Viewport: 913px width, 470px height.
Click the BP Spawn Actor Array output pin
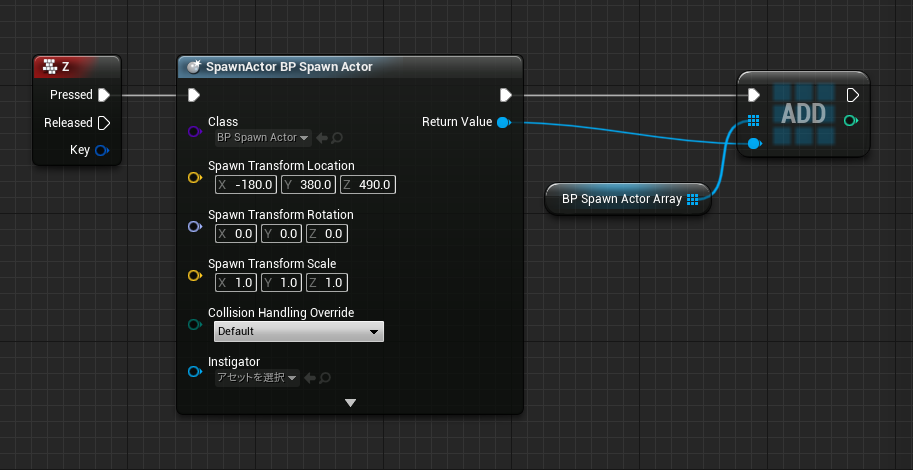click(692, 199)
